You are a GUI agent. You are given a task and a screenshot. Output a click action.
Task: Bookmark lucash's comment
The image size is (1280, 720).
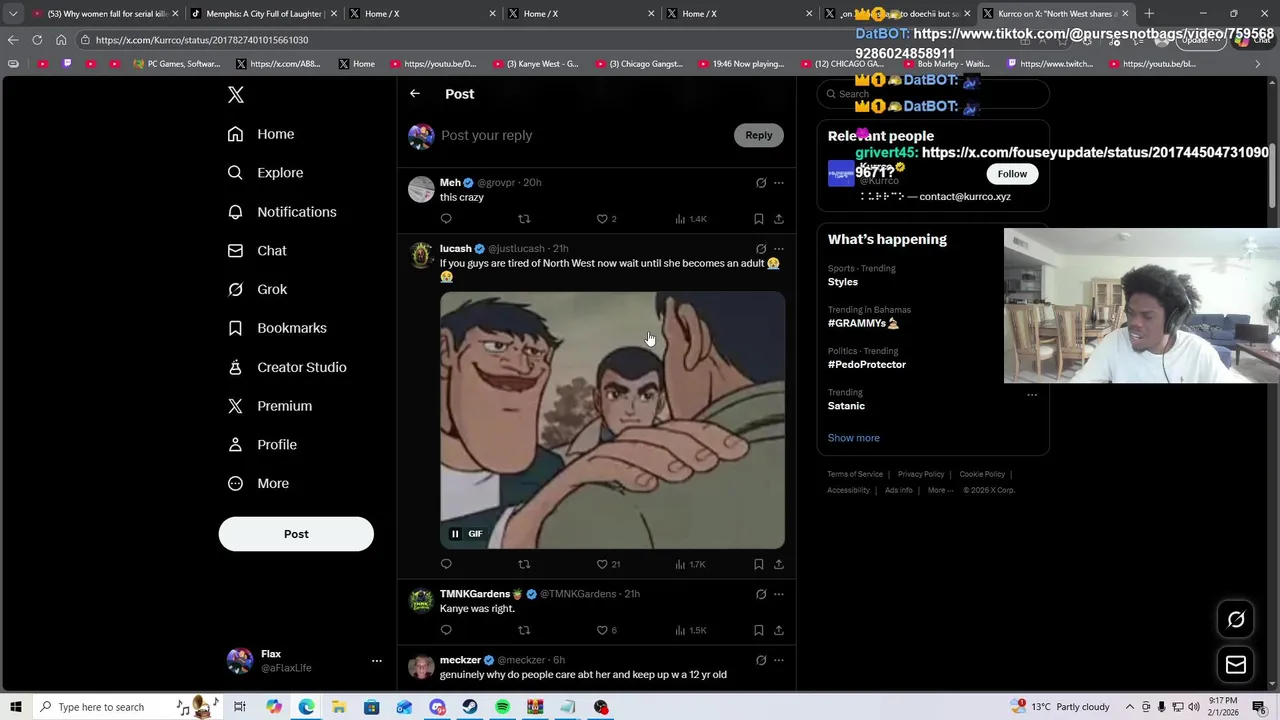[758, 564]
